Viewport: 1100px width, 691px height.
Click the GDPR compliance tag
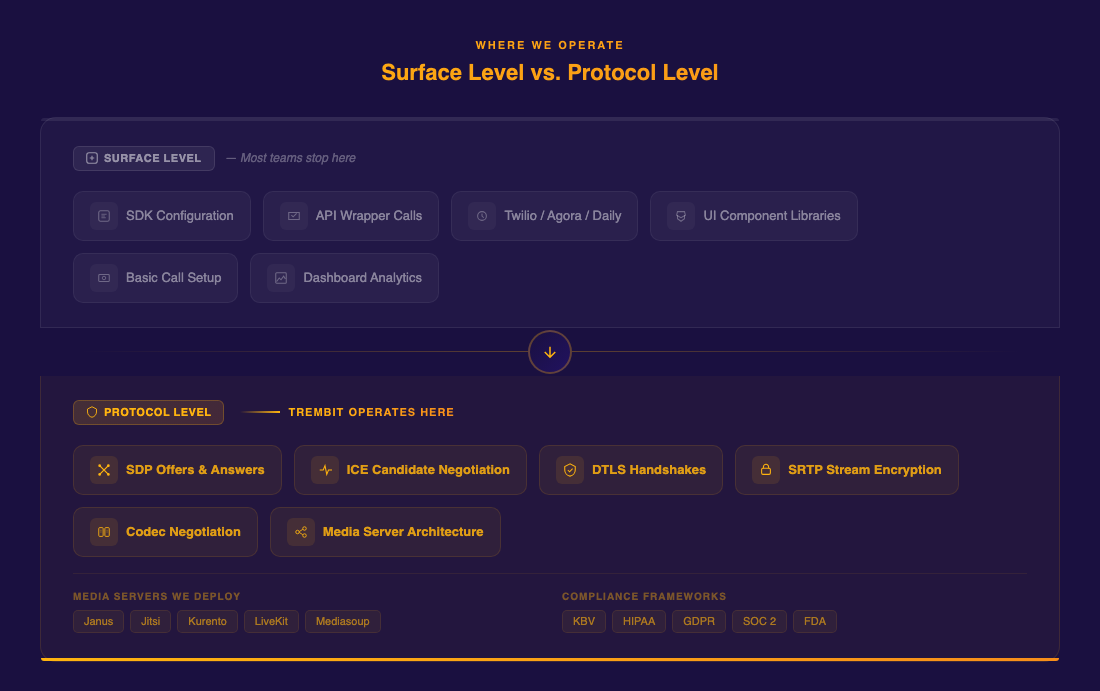click(699, 622)
